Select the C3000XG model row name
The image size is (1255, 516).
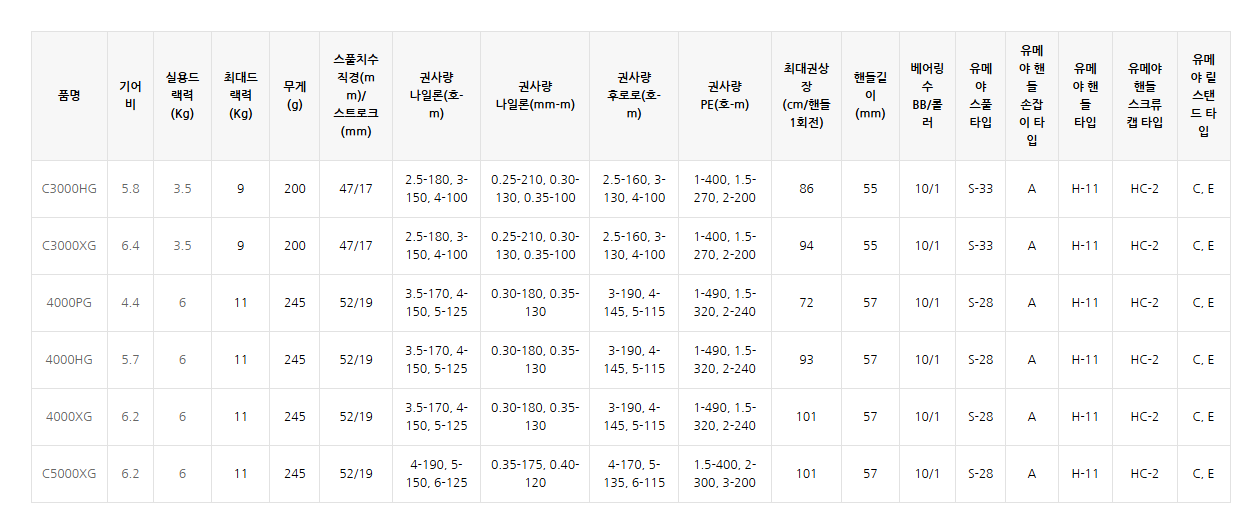coord(69,246)
